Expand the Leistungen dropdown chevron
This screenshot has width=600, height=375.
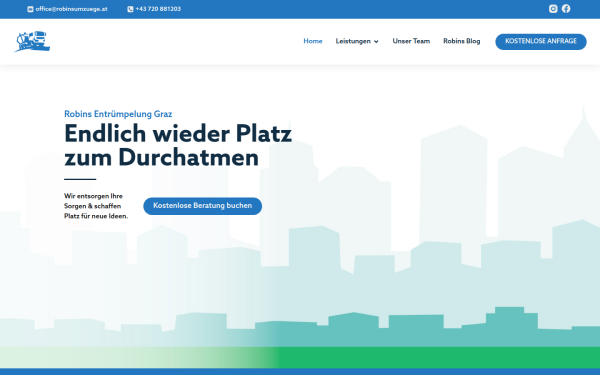coord(376,41)
